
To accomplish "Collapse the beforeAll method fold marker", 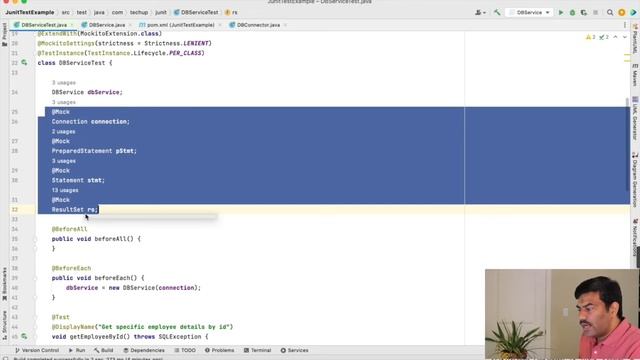I will pyautogui.click(x=35, y=239).
